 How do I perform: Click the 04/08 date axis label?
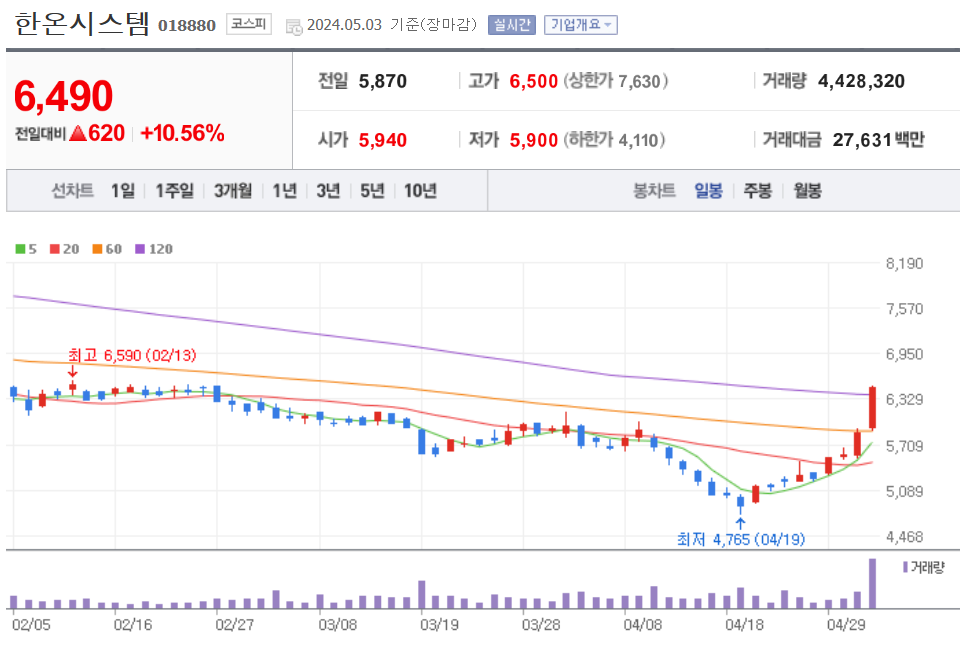pyautogui.click(x=642, y=625)
